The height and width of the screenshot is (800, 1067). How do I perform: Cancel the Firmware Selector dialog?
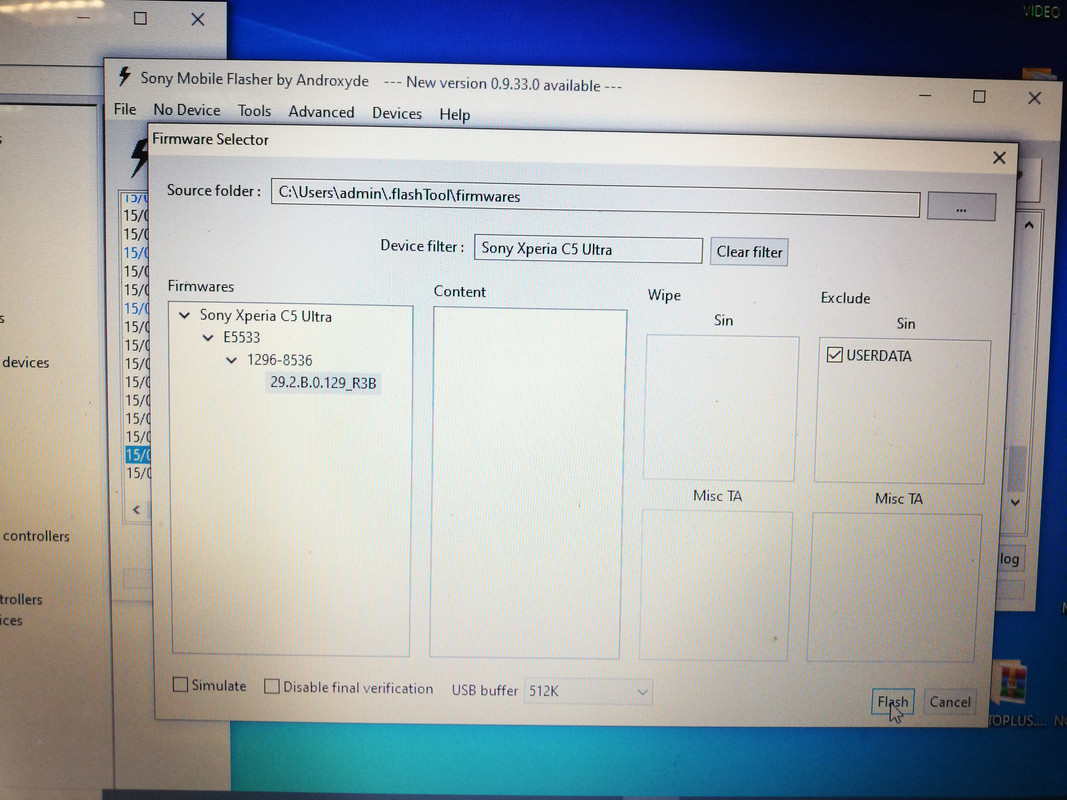coord(950,701)
